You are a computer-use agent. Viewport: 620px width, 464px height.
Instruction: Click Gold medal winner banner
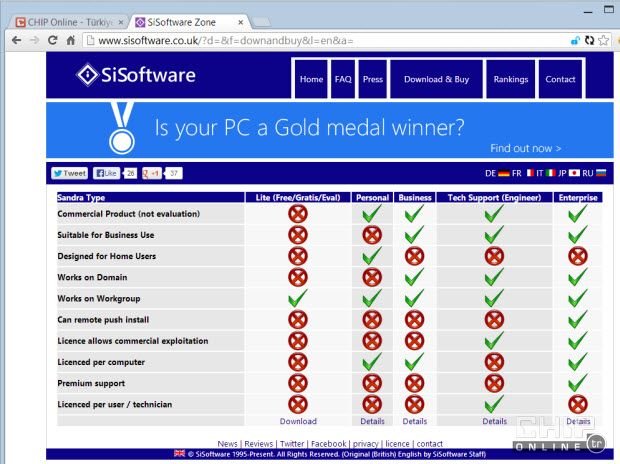(329, 129)
